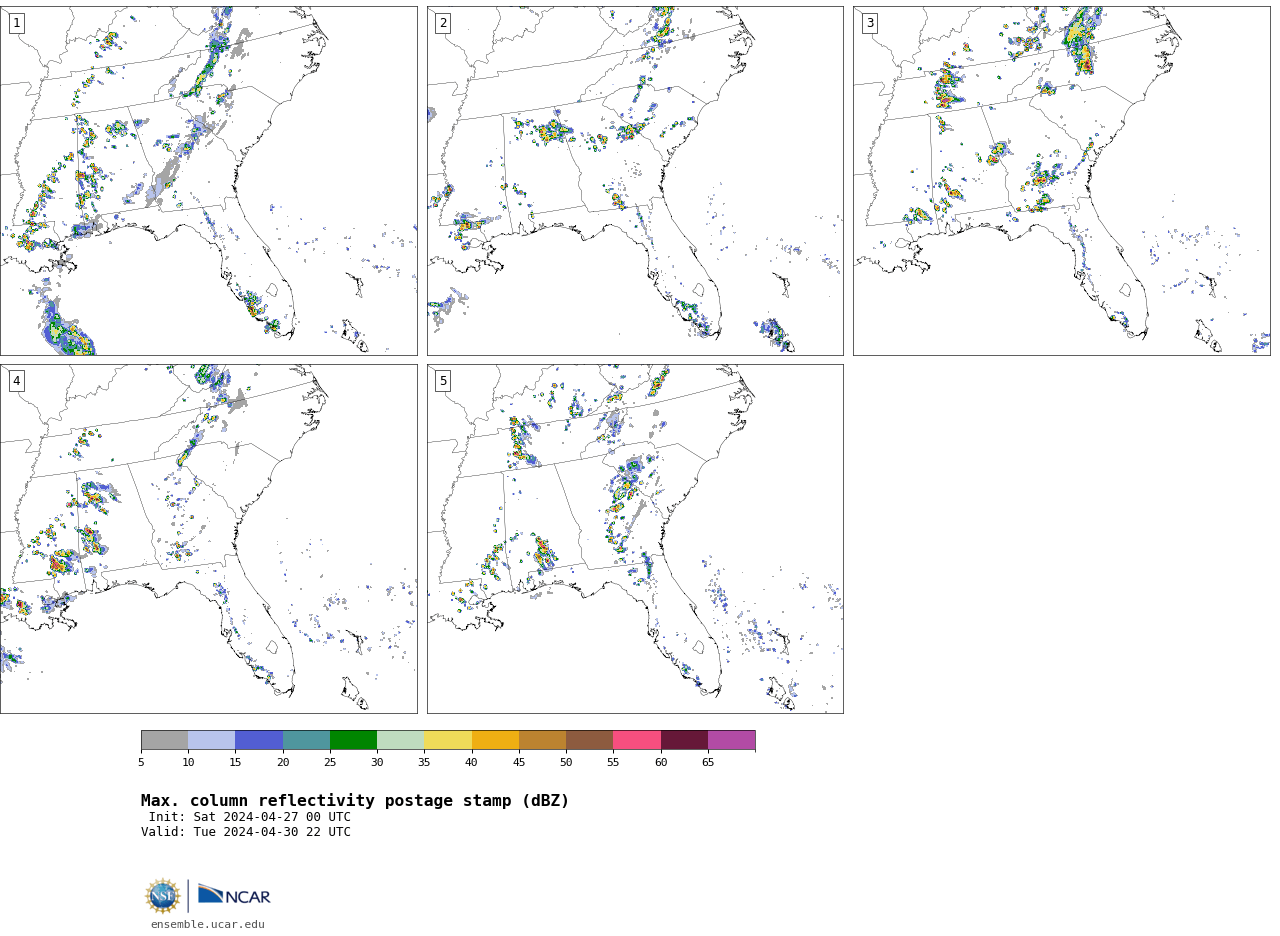Click the panel number label 4
The height and width of the screenshot is (936, 1280).
tap(16, 381)
